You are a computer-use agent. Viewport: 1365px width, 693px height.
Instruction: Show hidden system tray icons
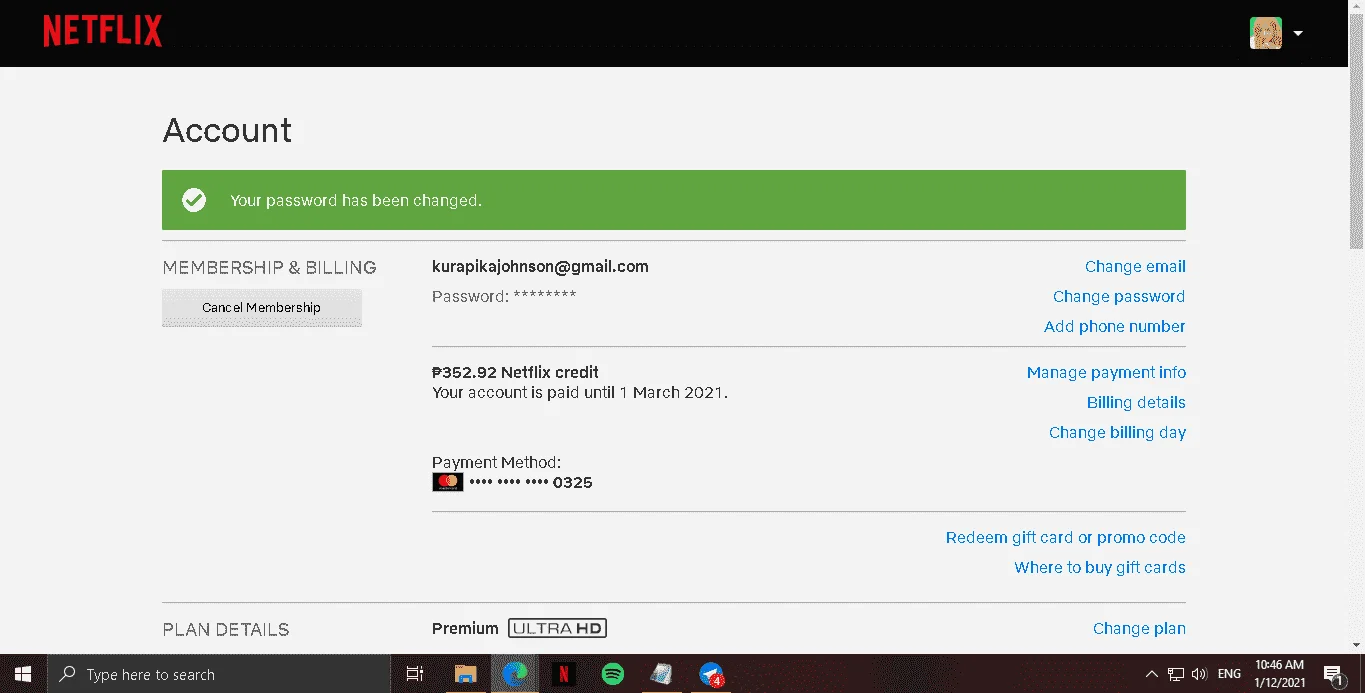click(1151, 674)
